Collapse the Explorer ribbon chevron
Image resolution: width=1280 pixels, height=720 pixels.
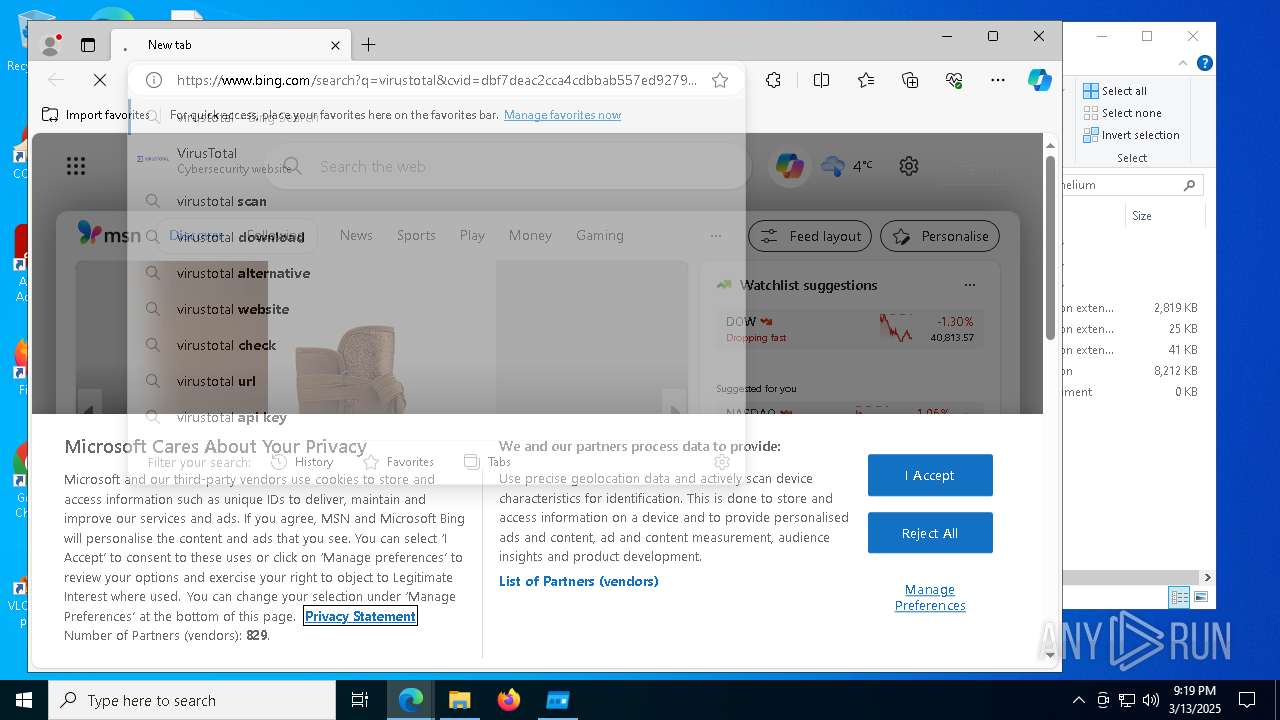pyautogui.click(x=1183, y=63)
